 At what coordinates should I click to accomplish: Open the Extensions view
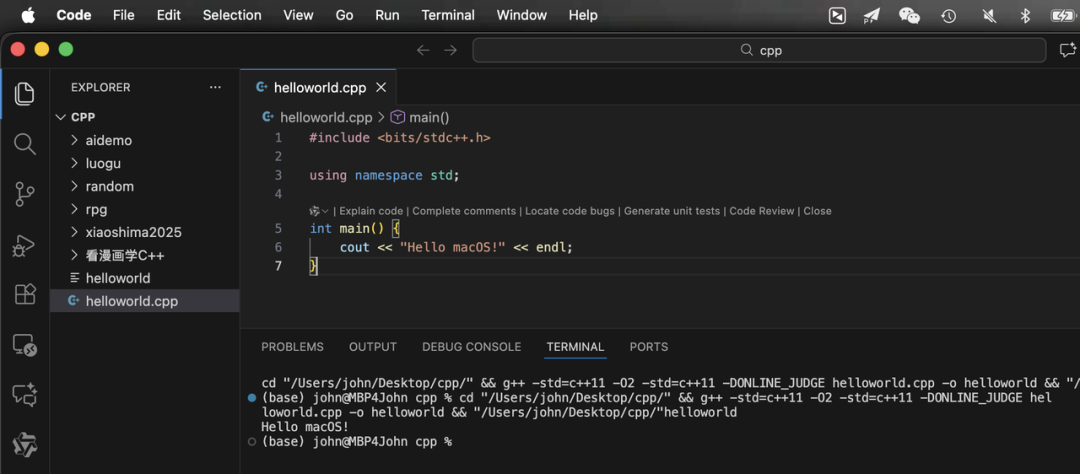tap(25, 294)
